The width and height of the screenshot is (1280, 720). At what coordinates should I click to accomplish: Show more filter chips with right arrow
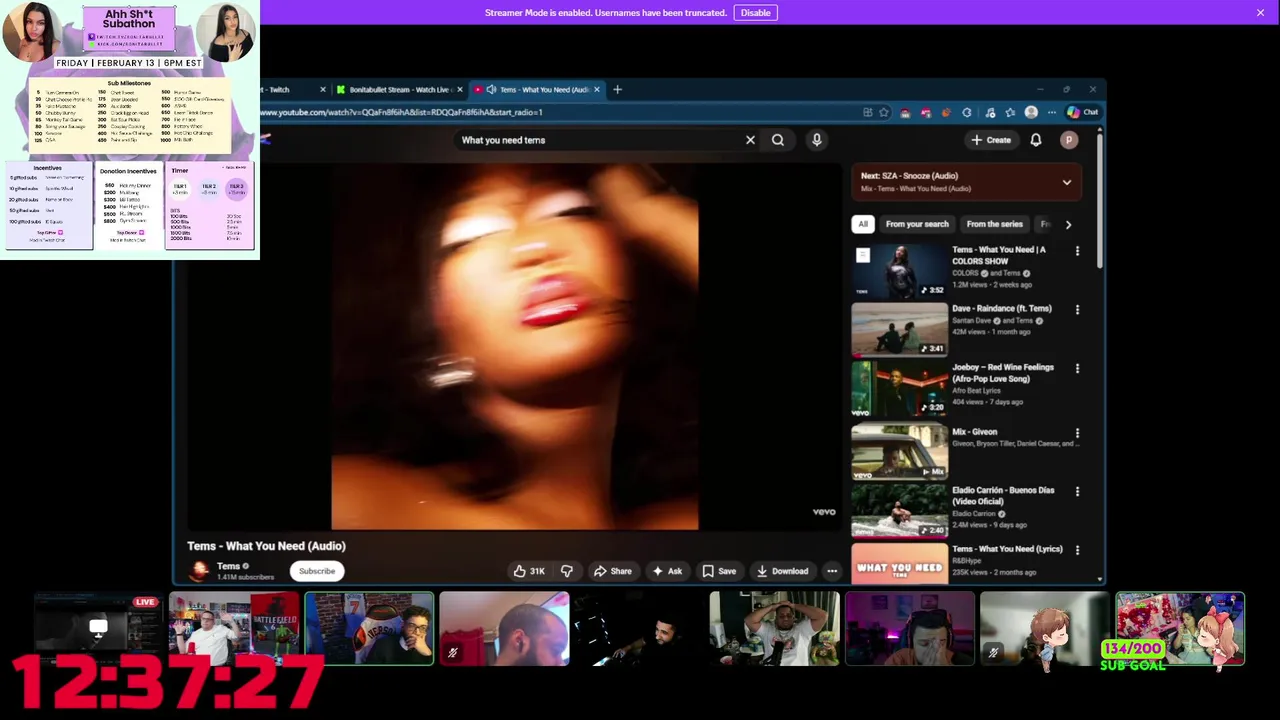(1068, 225)
